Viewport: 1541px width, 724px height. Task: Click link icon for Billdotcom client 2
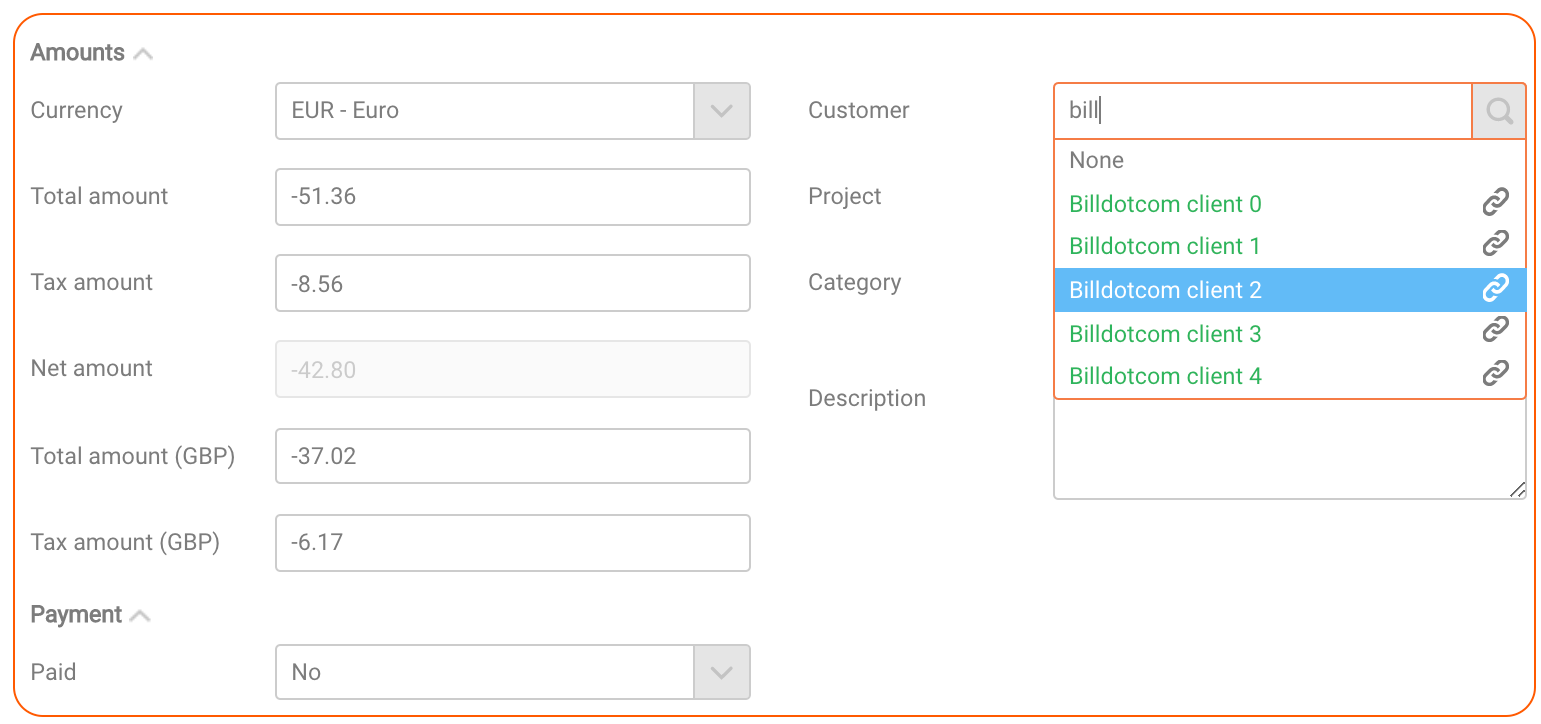click(x=1495, y=289)
